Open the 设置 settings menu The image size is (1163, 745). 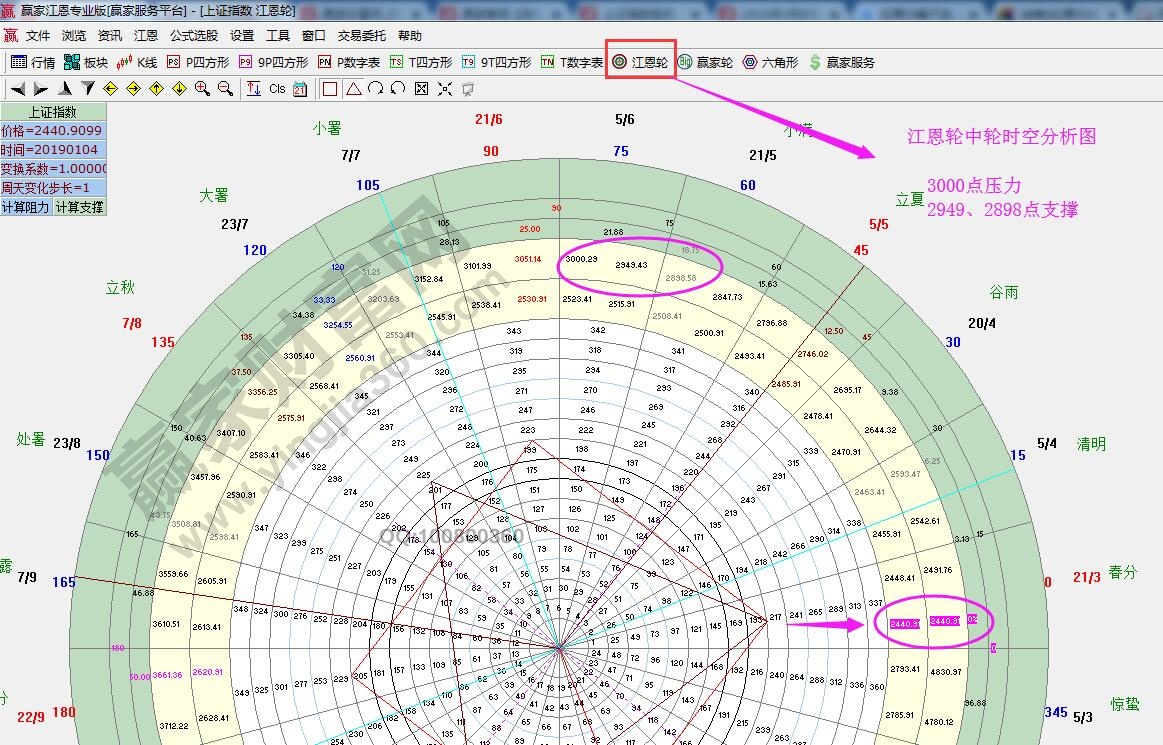(241, 35)
